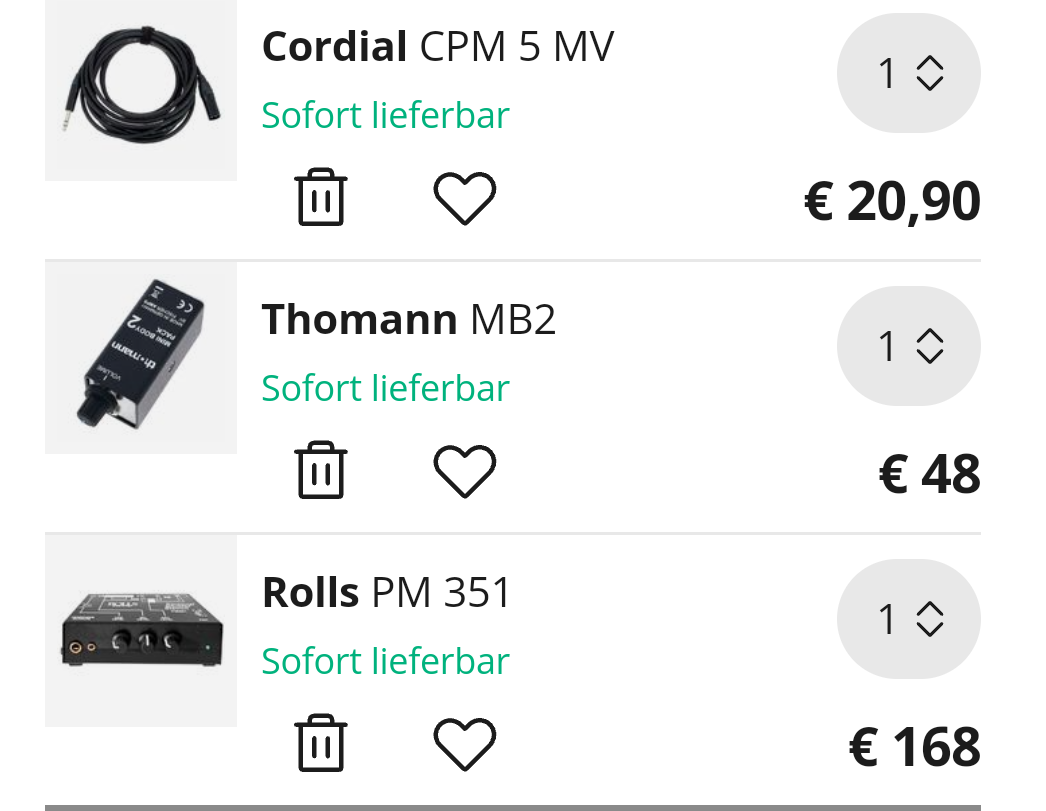Open Rolls PM 351 product title link

point(386,592)
